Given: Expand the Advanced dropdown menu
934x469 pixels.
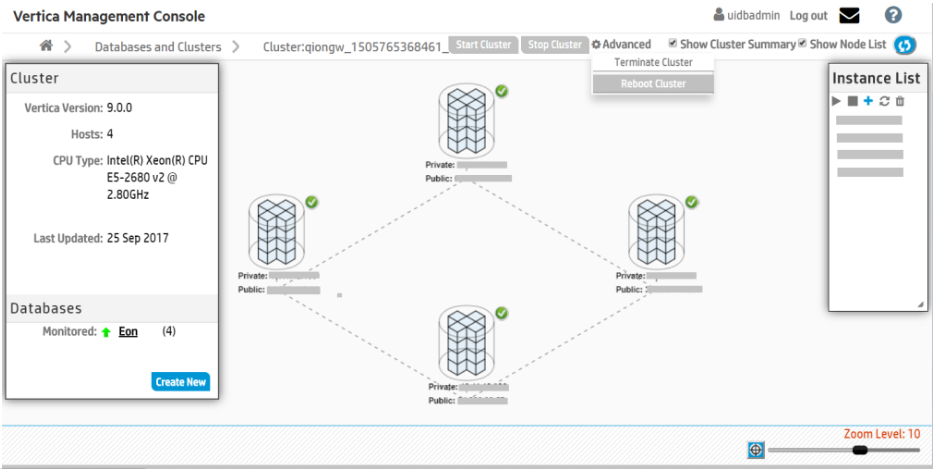Looking at the screenshot, I should click(621, 45).
